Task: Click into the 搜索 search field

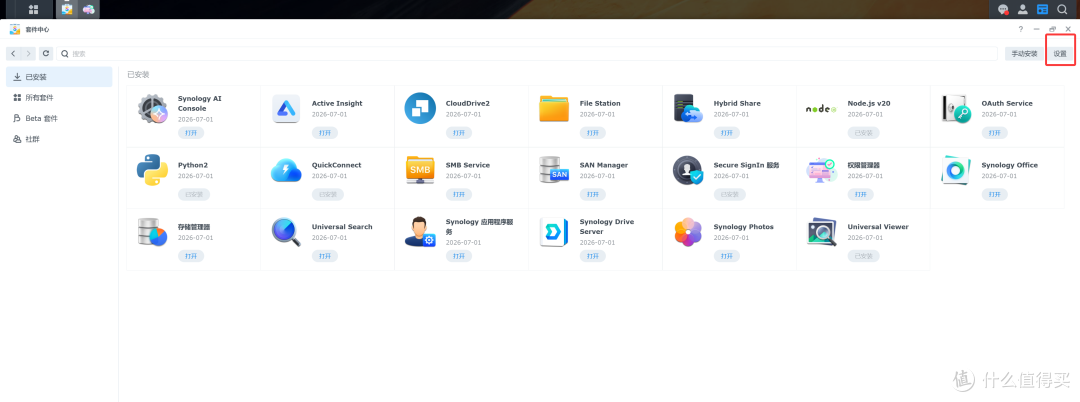Action: 528,53
